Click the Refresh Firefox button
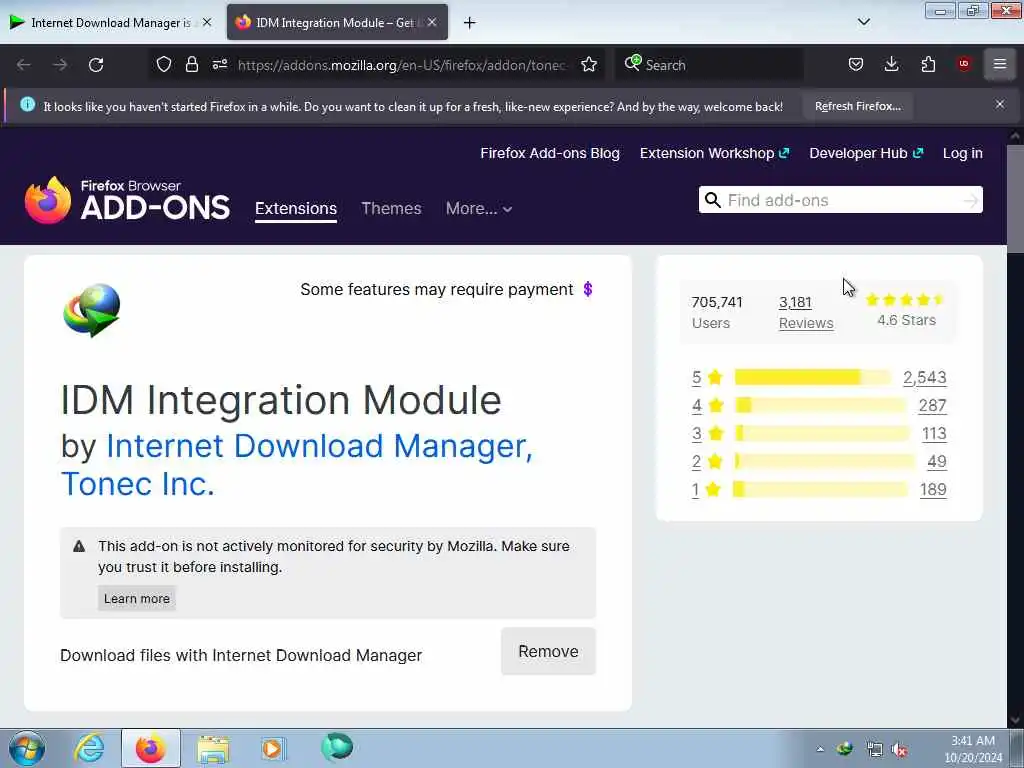Viewport: 1024px width, 768px height. click(857, 106)
